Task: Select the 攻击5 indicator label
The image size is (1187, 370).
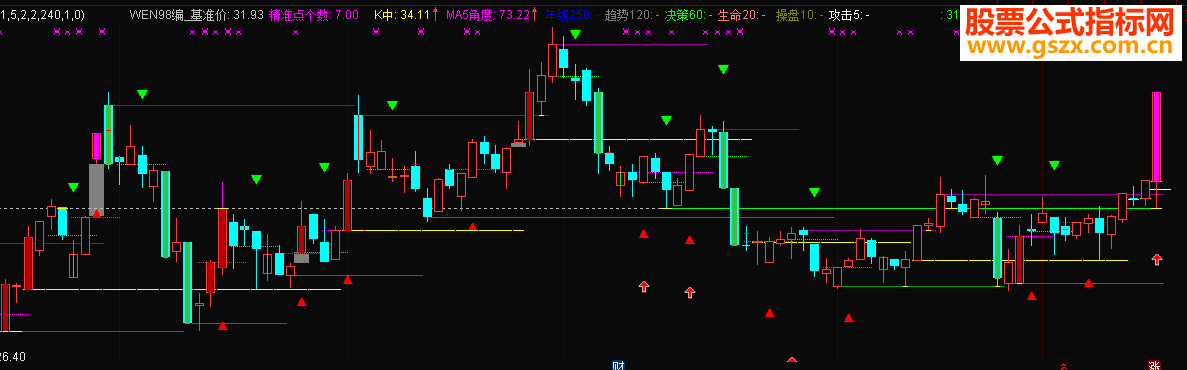Action: pos(849,14)
